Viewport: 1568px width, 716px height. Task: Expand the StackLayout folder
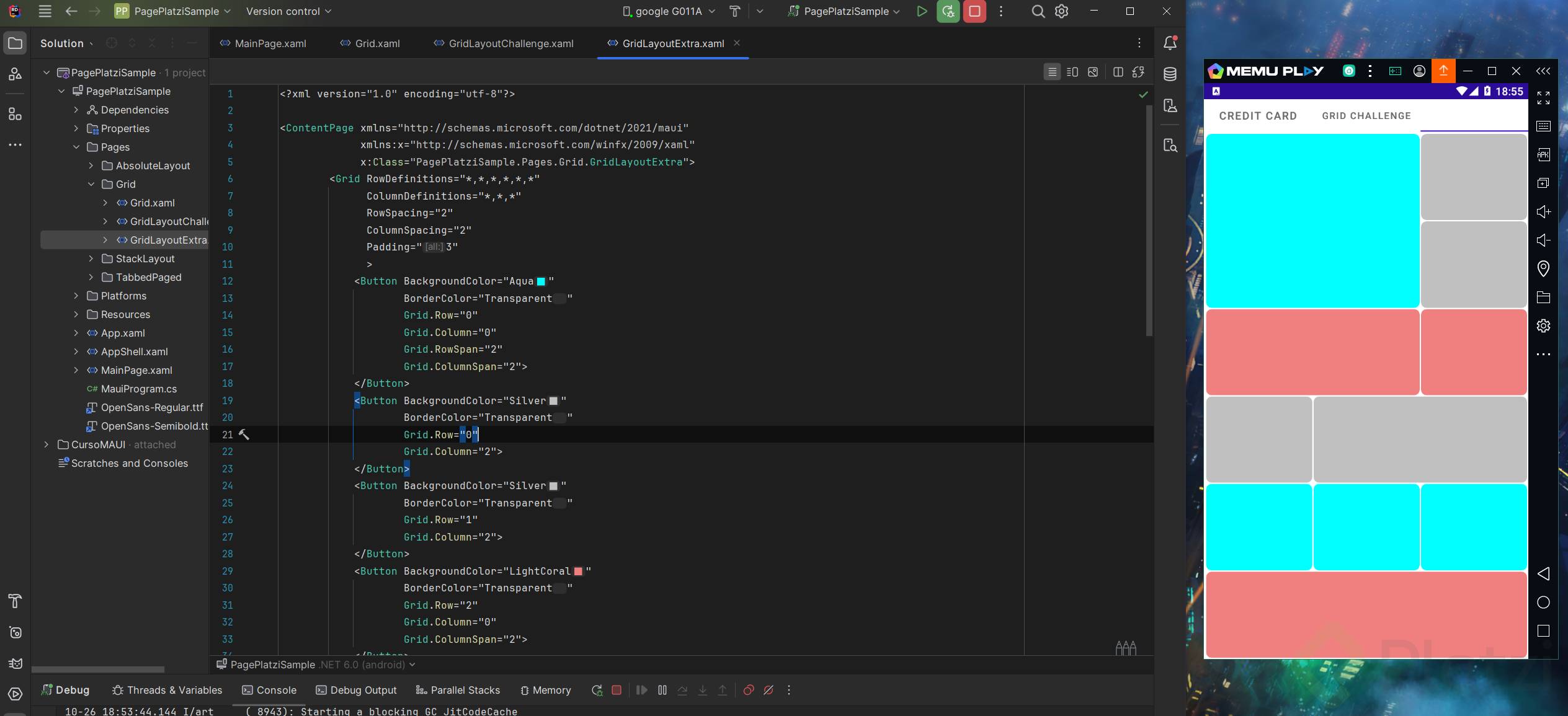coord(91,259)
